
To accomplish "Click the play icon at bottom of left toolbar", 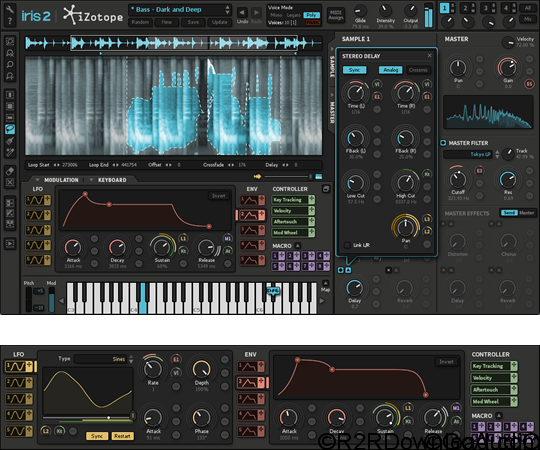I will point(10,244).
